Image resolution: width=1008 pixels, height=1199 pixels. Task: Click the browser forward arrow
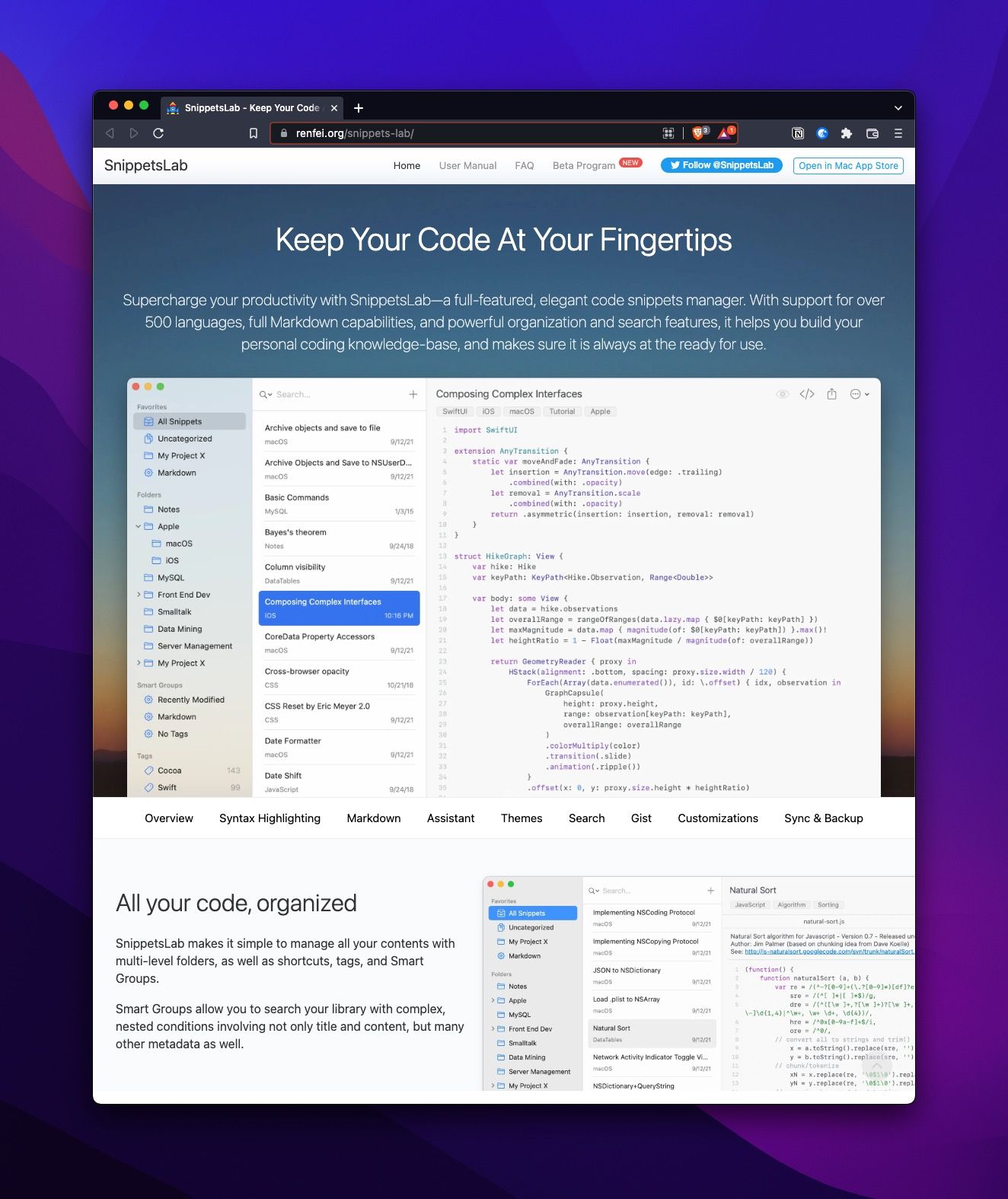(134, 133)
